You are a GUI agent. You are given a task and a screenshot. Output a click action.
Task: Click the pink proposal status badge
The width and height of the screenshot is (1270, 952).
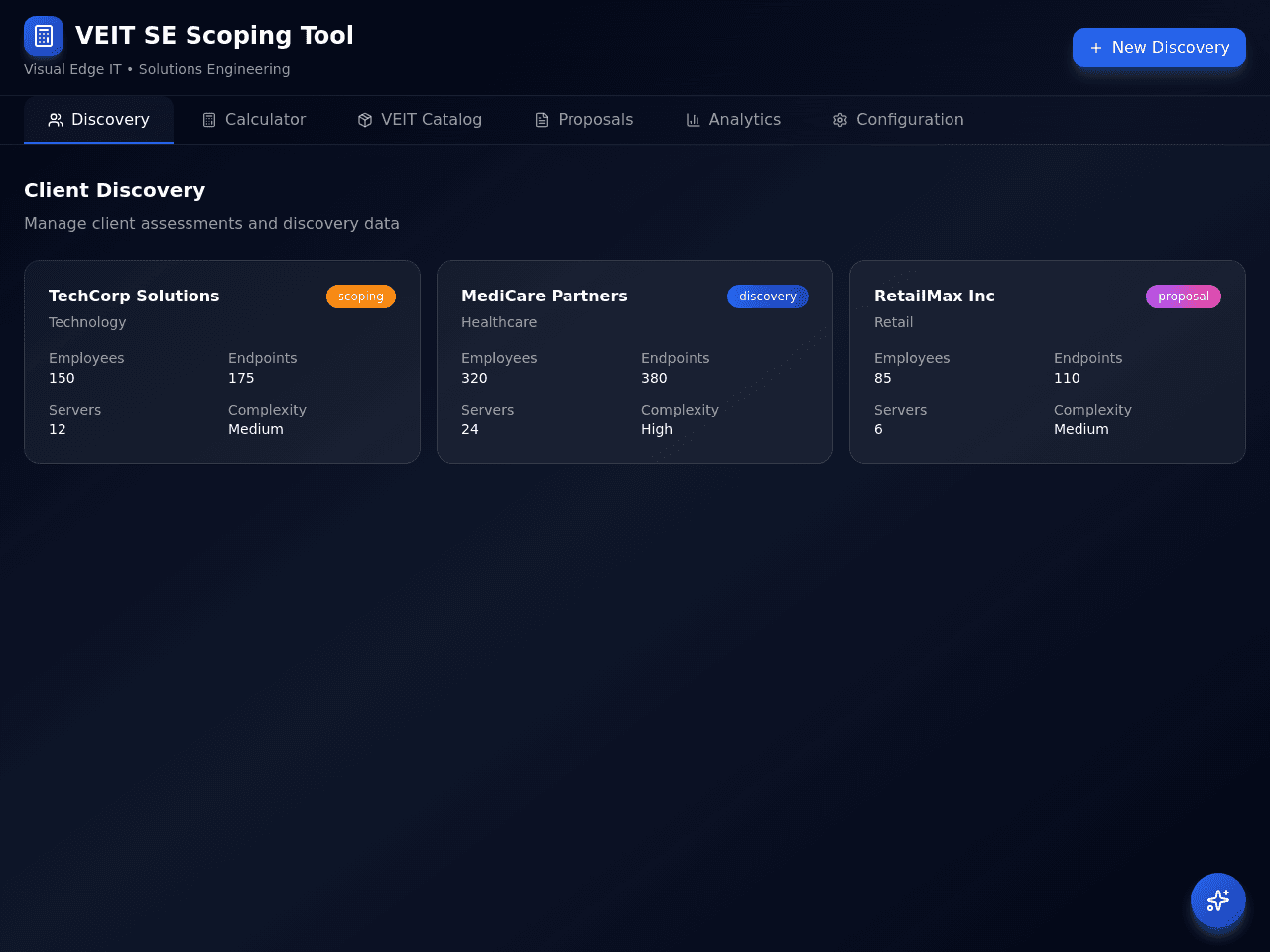click(1184, 297)
